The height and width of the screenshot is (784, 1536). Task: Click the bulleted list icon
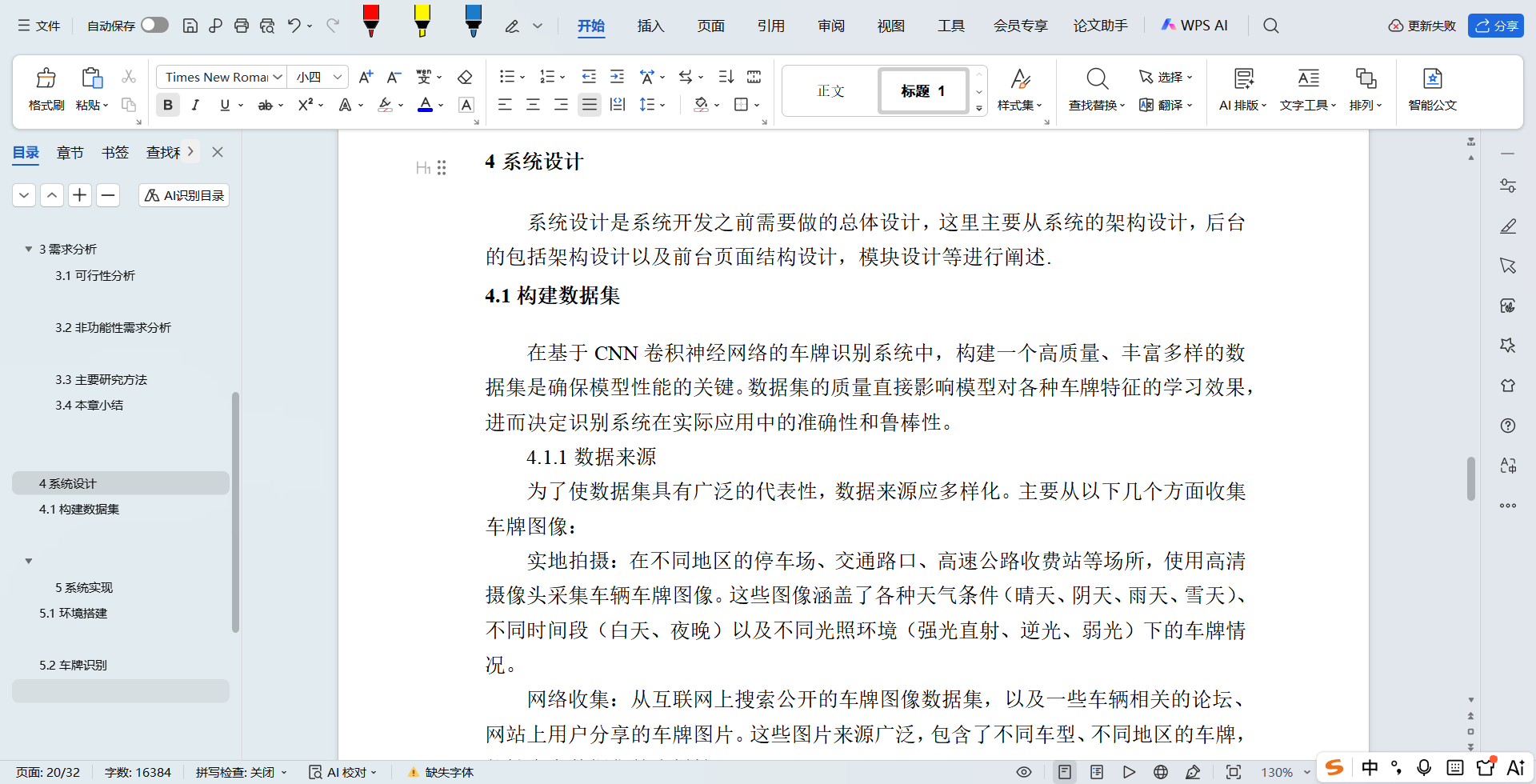pos(506,77)
